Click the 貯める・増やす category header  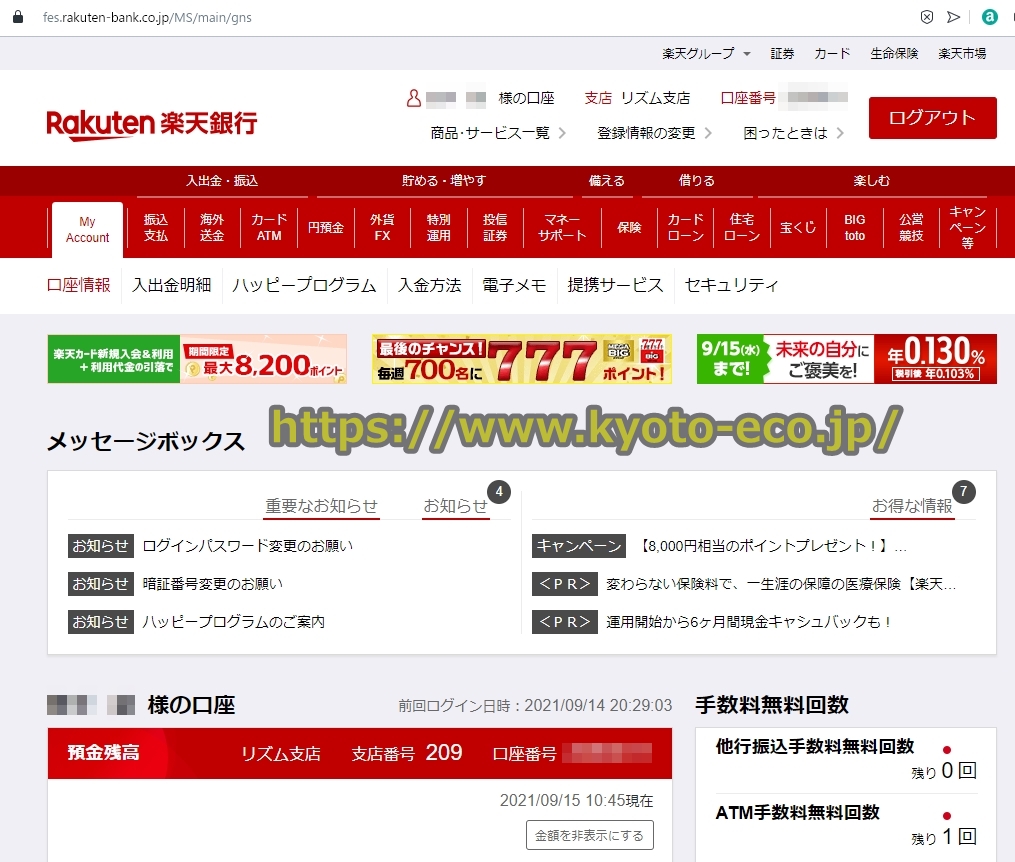coord(444,181)
